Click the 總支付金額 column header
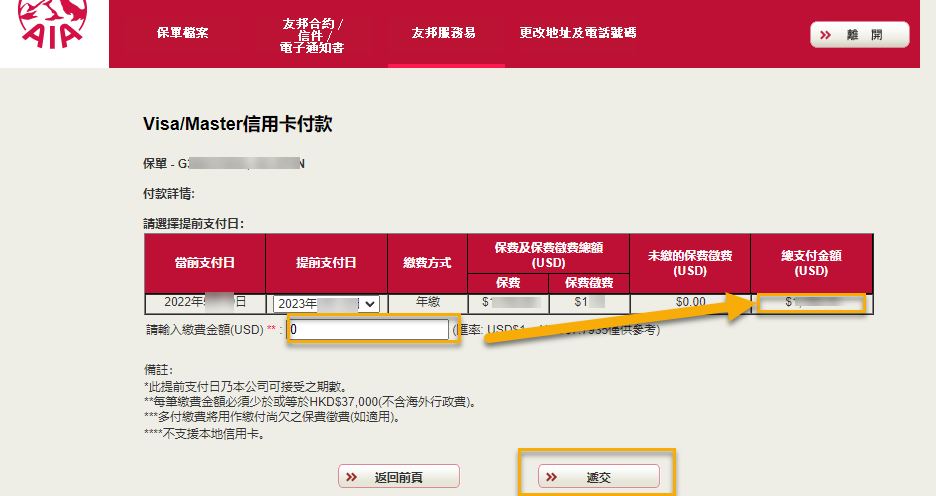 coord(811,263)
